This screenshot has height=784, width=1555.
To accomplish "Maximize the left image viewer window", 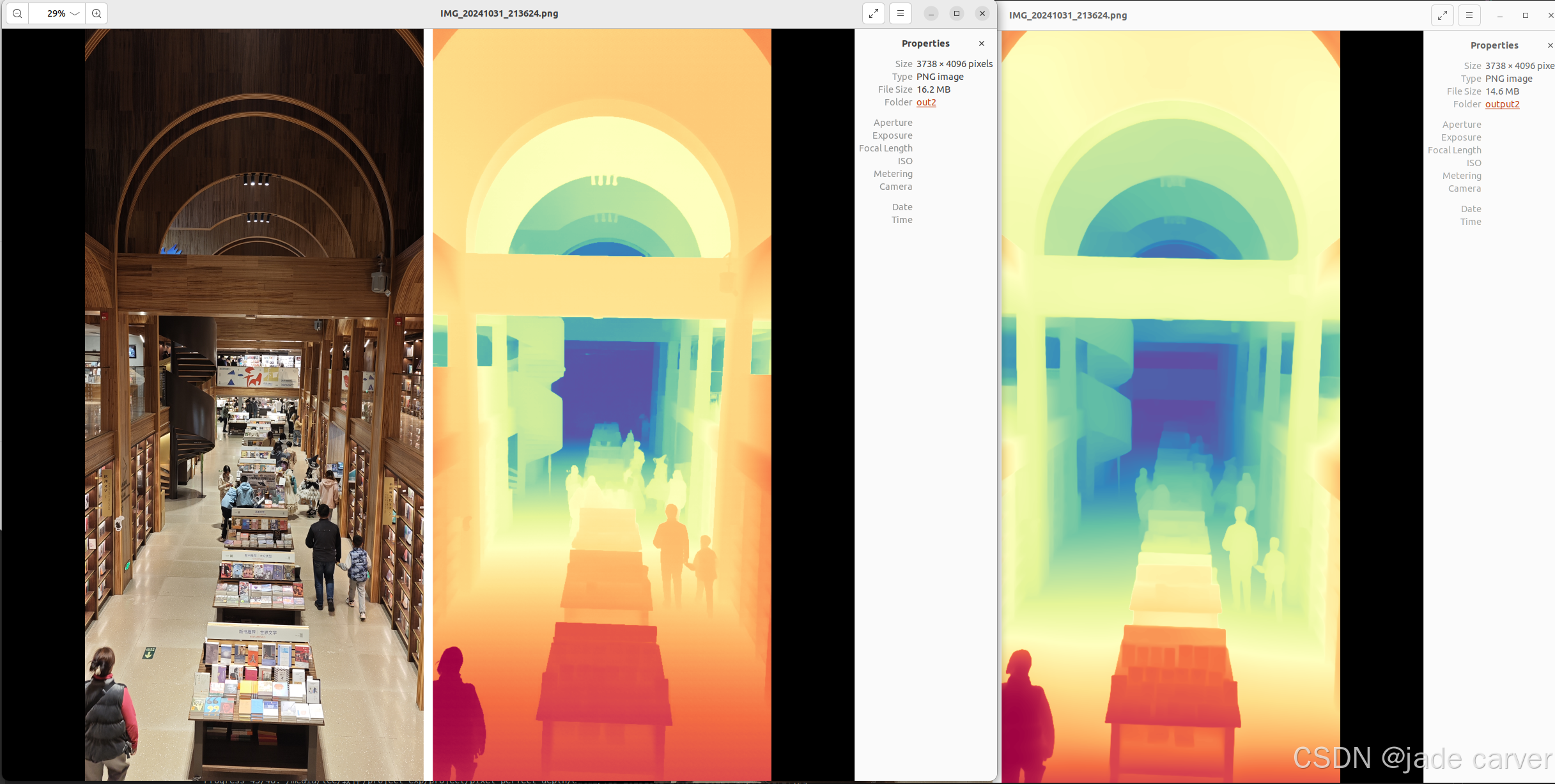I will (957, 13).
